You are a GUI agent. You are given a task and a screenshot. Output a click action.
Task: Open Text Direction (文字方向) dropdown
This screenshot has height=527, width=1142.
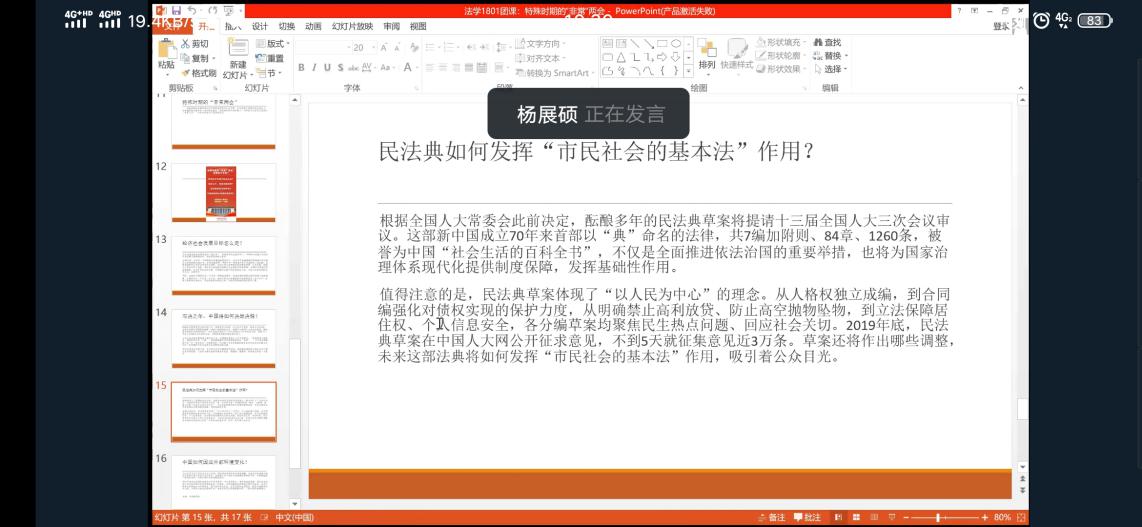point(540,44)
